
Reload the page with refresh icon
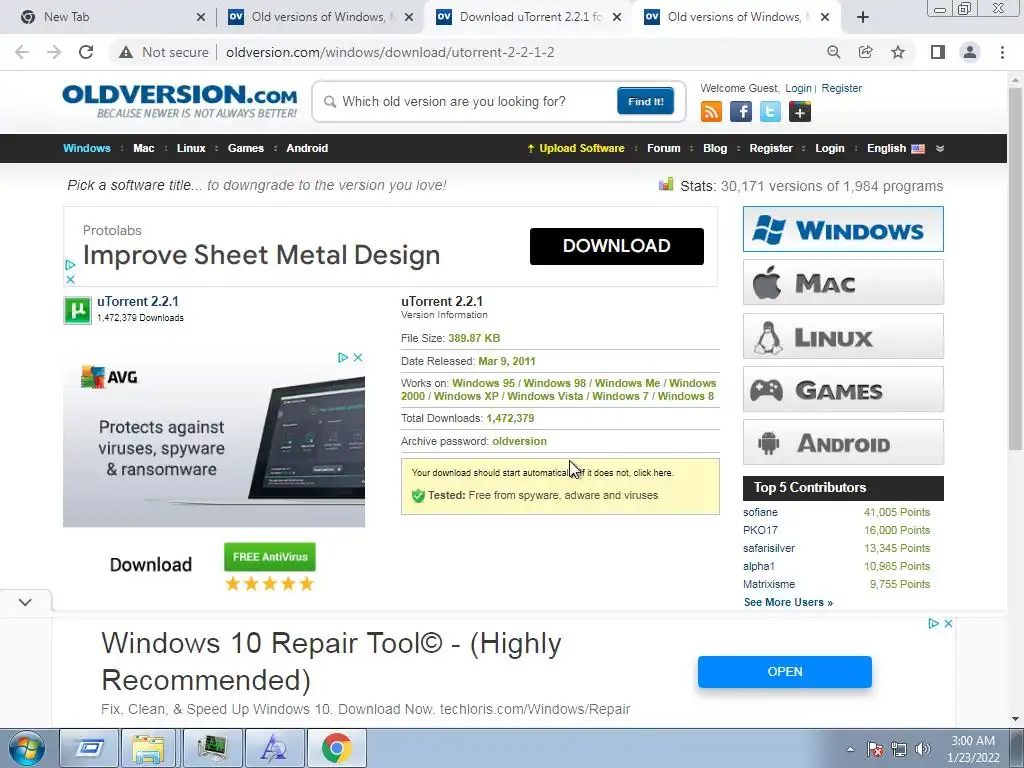[x=86, y=52]
